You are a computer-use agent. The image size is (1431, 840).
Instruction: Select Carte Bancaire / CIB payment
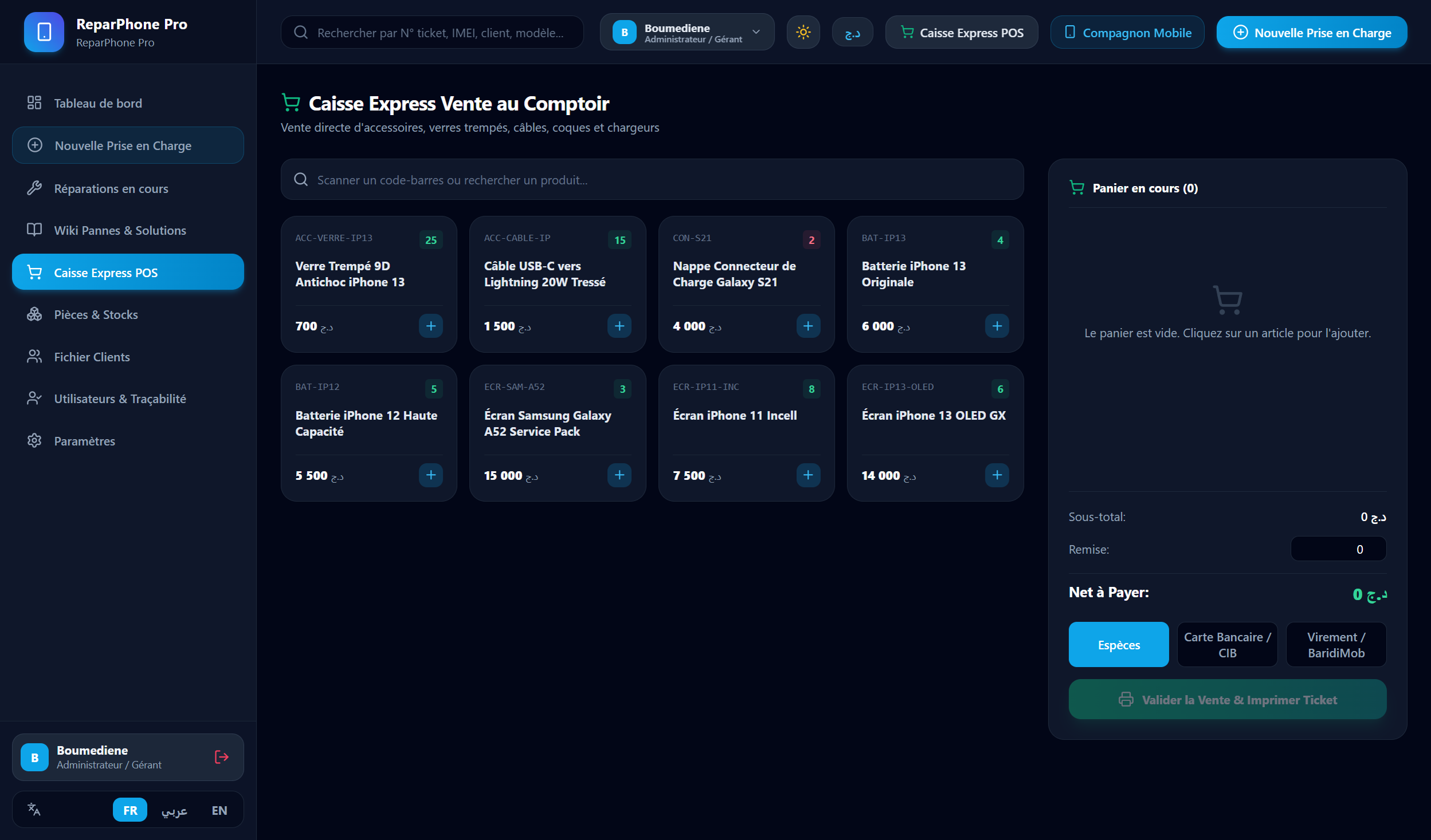(x=1227, y=644)
